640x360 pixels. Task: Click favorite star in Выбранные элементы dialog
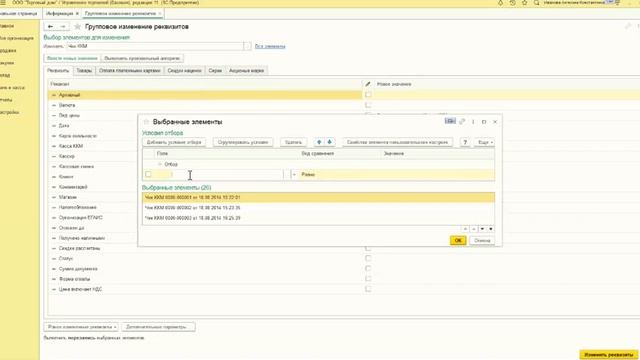(x=146, y=122)
